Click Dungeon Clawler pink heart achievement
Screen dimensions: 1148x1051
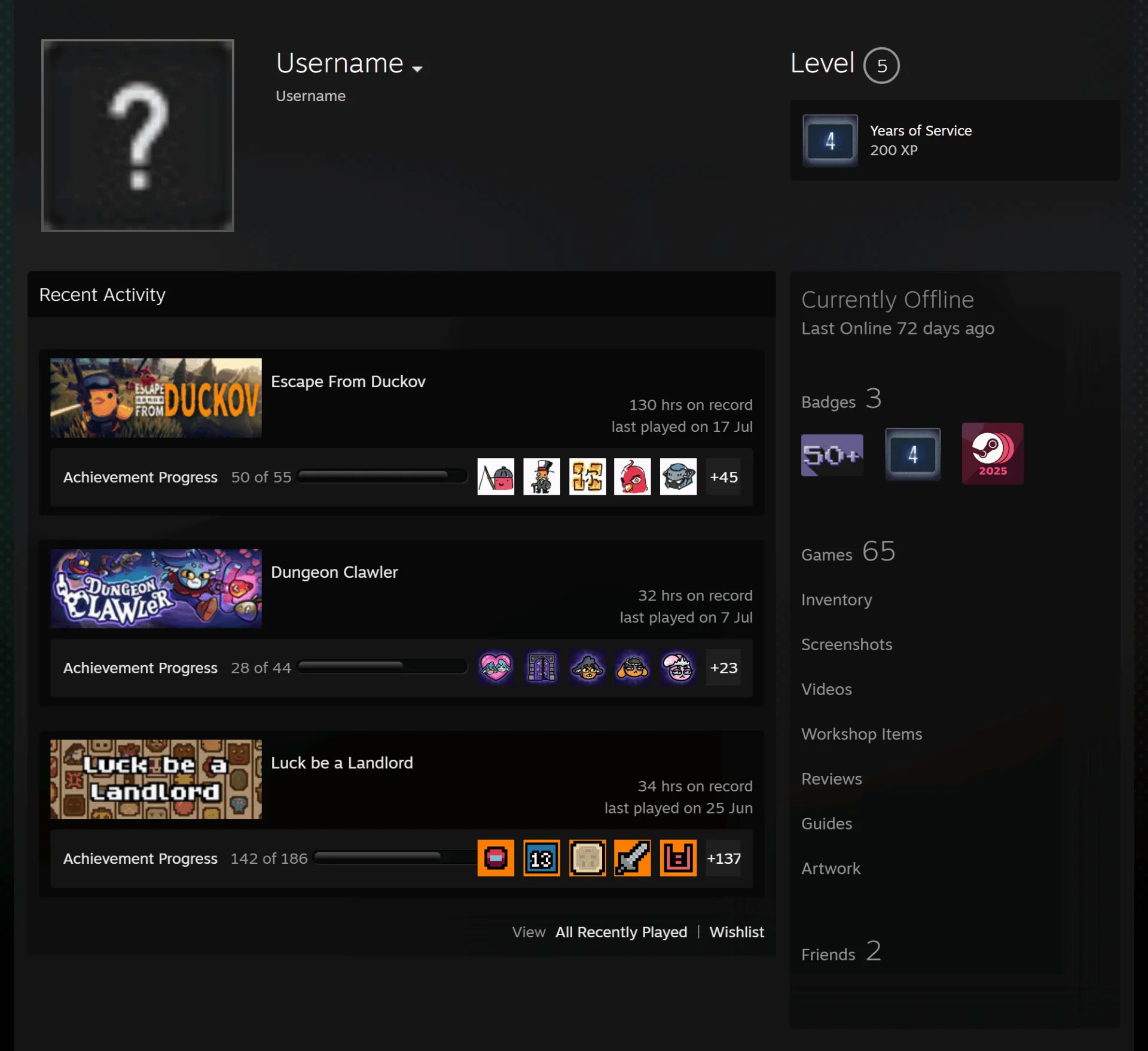[x=496, y=668]
